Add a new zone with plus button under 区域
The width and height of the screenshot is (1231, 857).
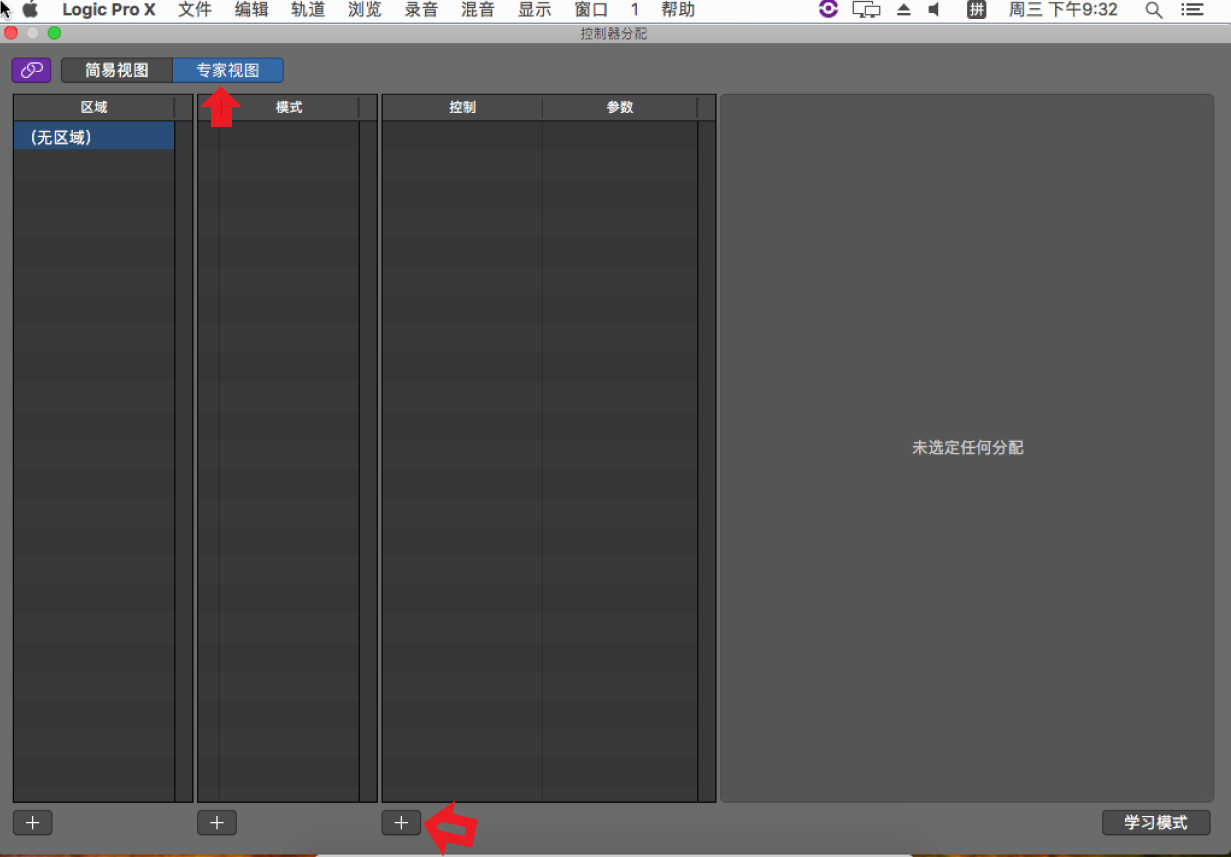click(33, 822)
